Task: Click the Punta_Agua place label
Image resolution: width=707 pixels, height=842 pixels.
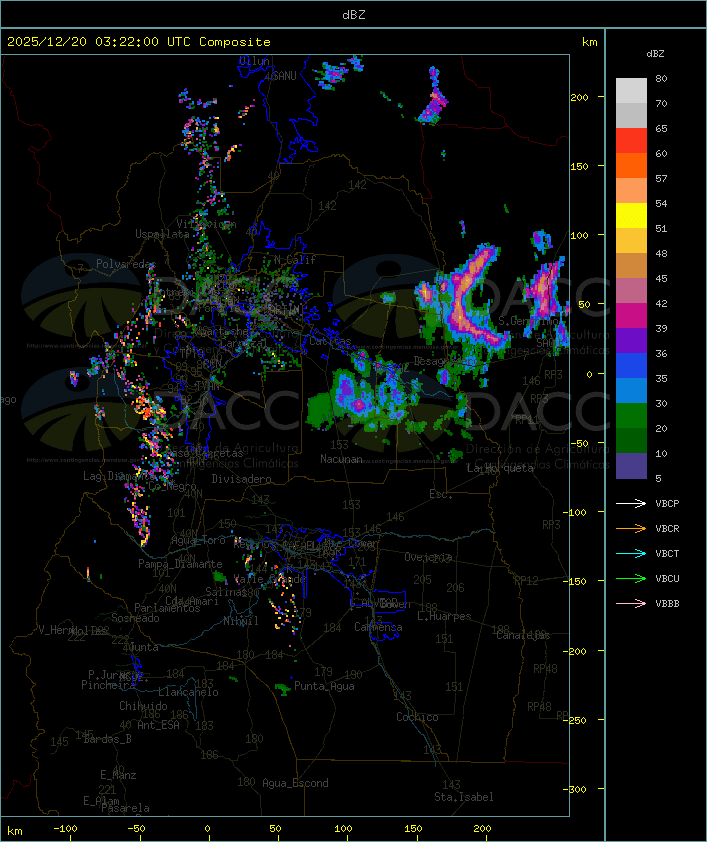Action: [x=324, y=686]
